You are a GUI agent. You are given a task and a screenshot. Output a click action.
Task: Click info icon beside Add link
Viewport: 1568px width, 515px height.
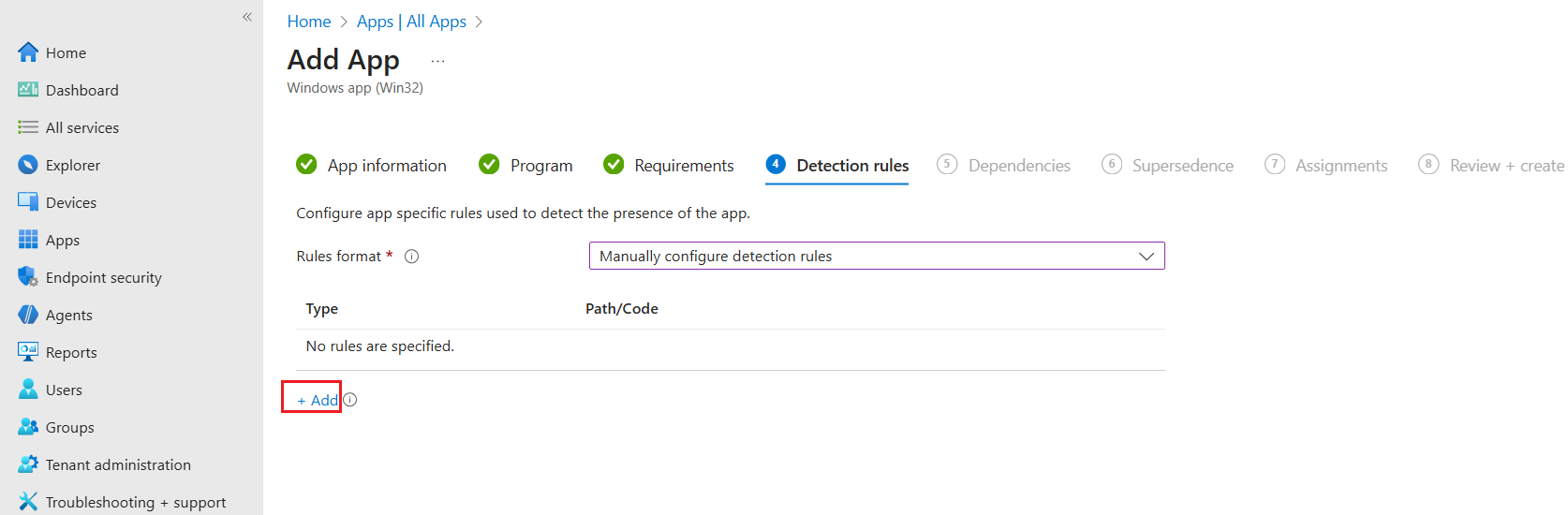tap(350, 400)
